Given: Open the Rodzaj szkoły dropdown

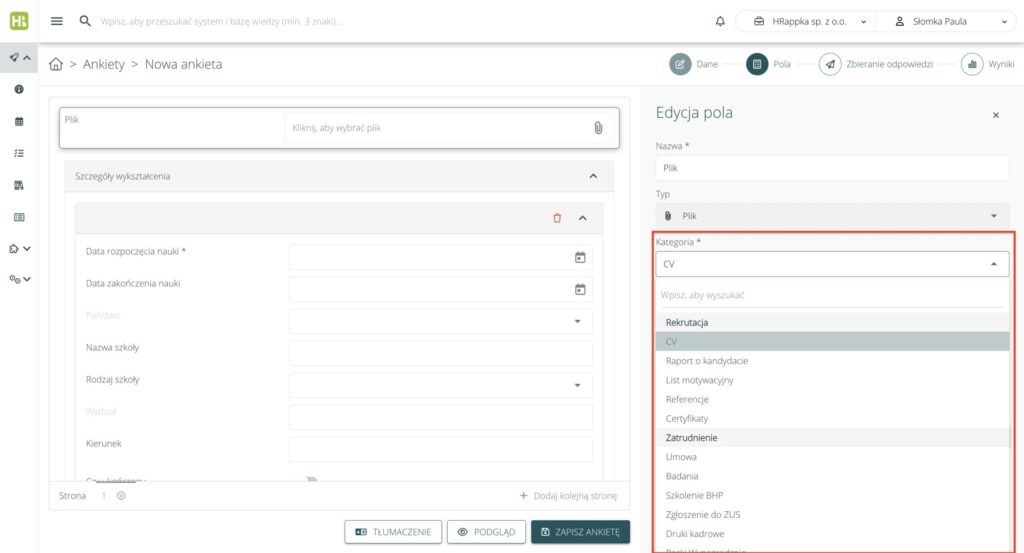Looking at the screenshot, I should [577, 385].
